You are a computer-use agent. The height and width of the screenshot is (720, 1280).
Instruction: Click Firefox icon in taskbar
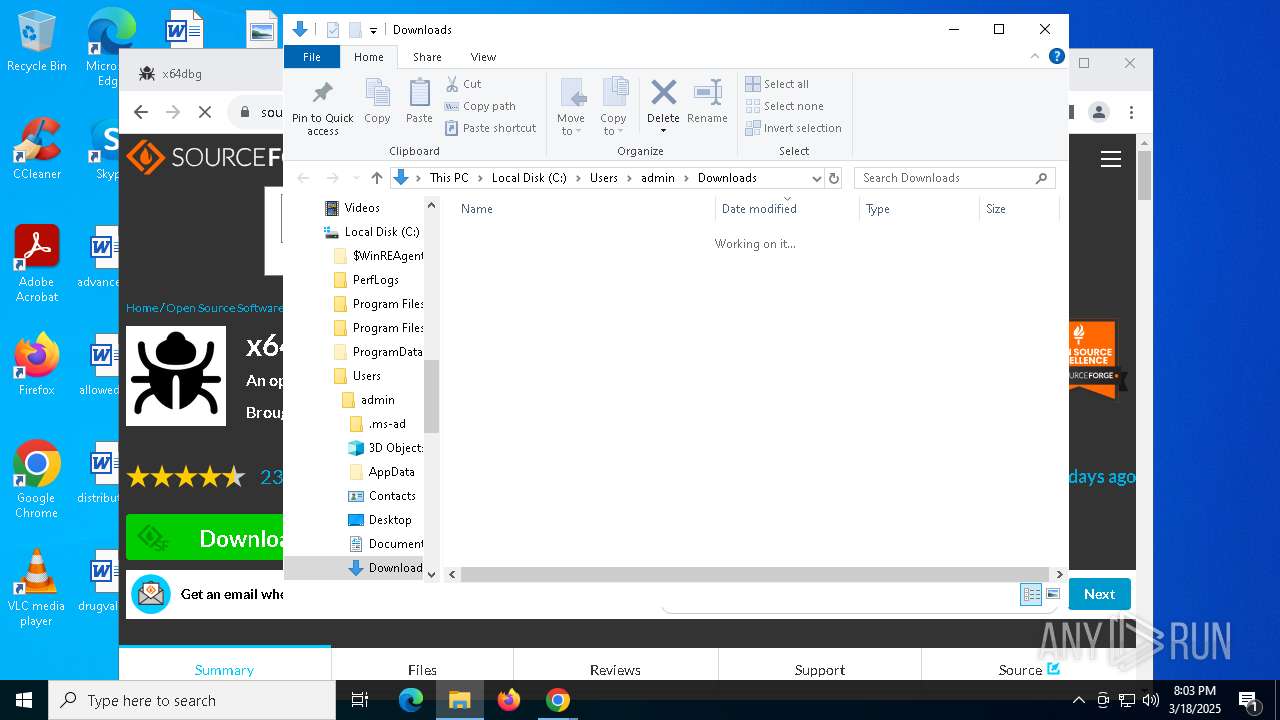point(509,700)
